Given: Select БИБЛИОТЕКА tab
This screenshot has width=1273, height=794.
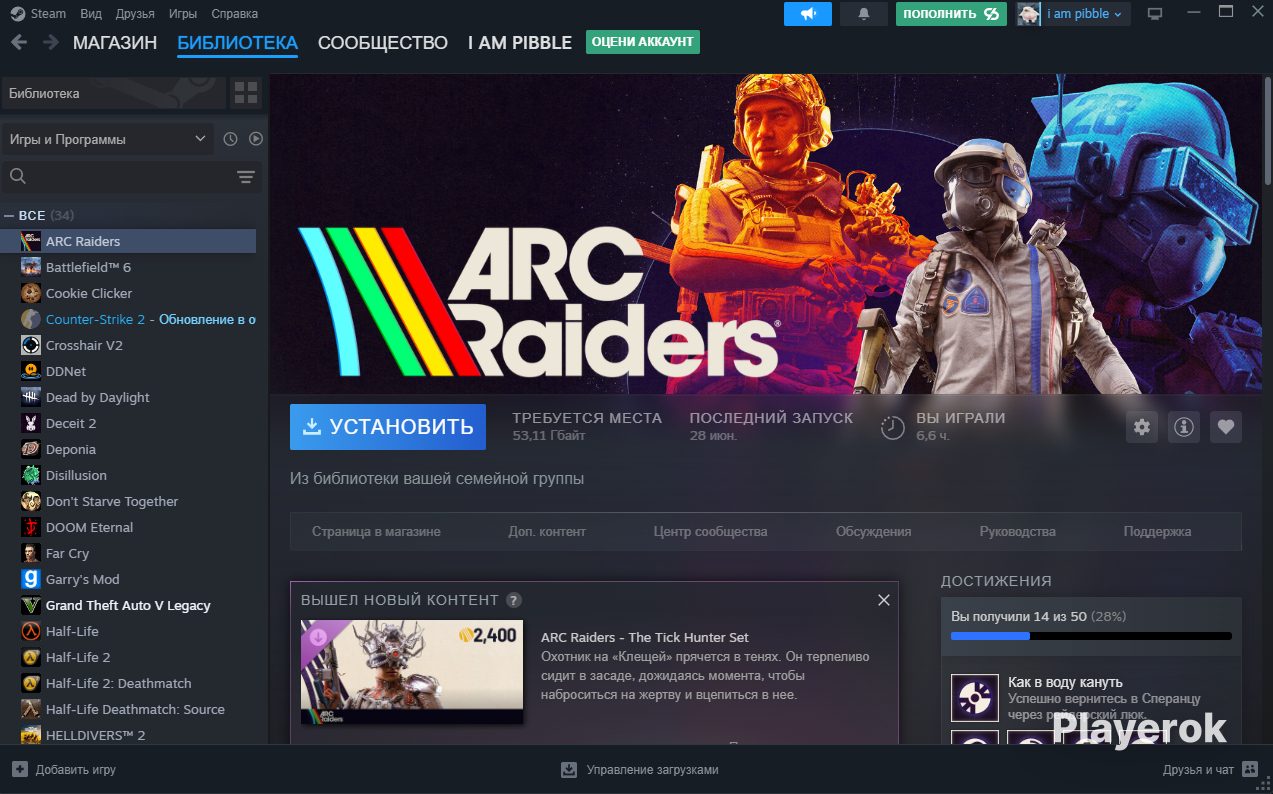Looking at the screenshot, I should [237, 43].
